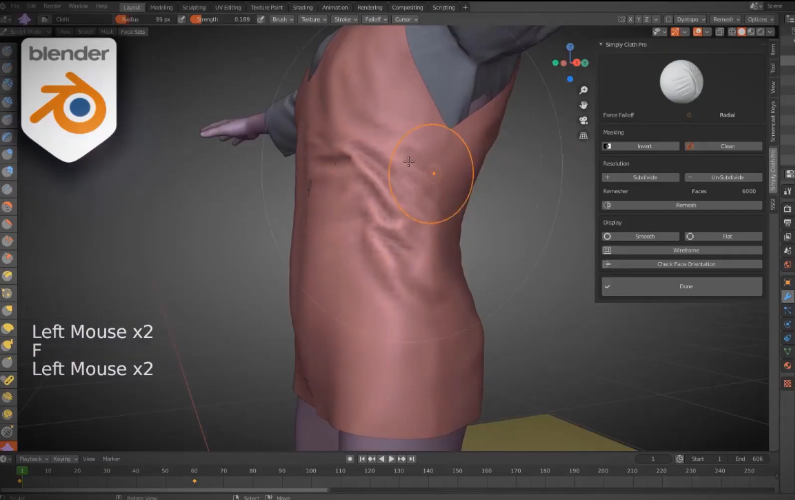The width and height of the screenshot is (795, 500).
Task: Toggle pen pressure for Radius
Action: (x=182, y=19)
